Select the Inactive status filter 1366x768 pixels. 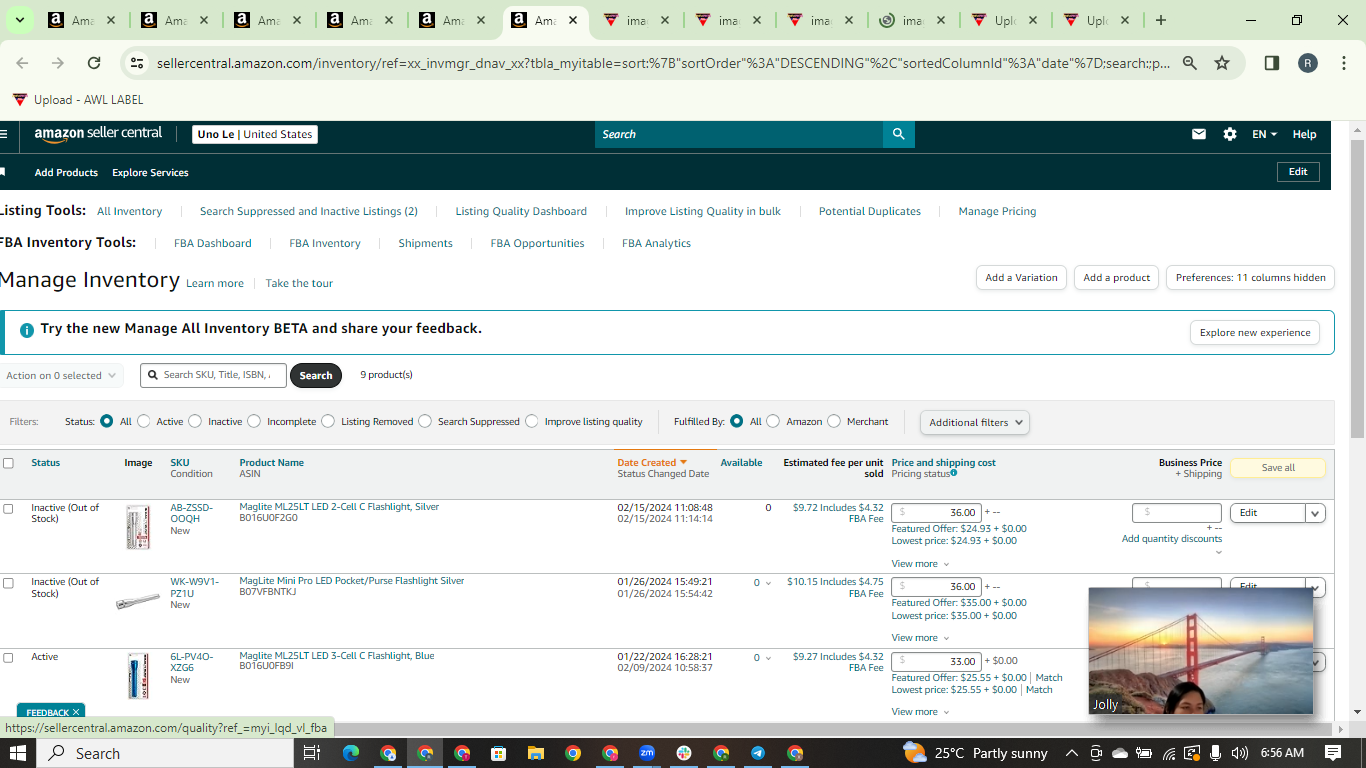[x=195, y=422]
